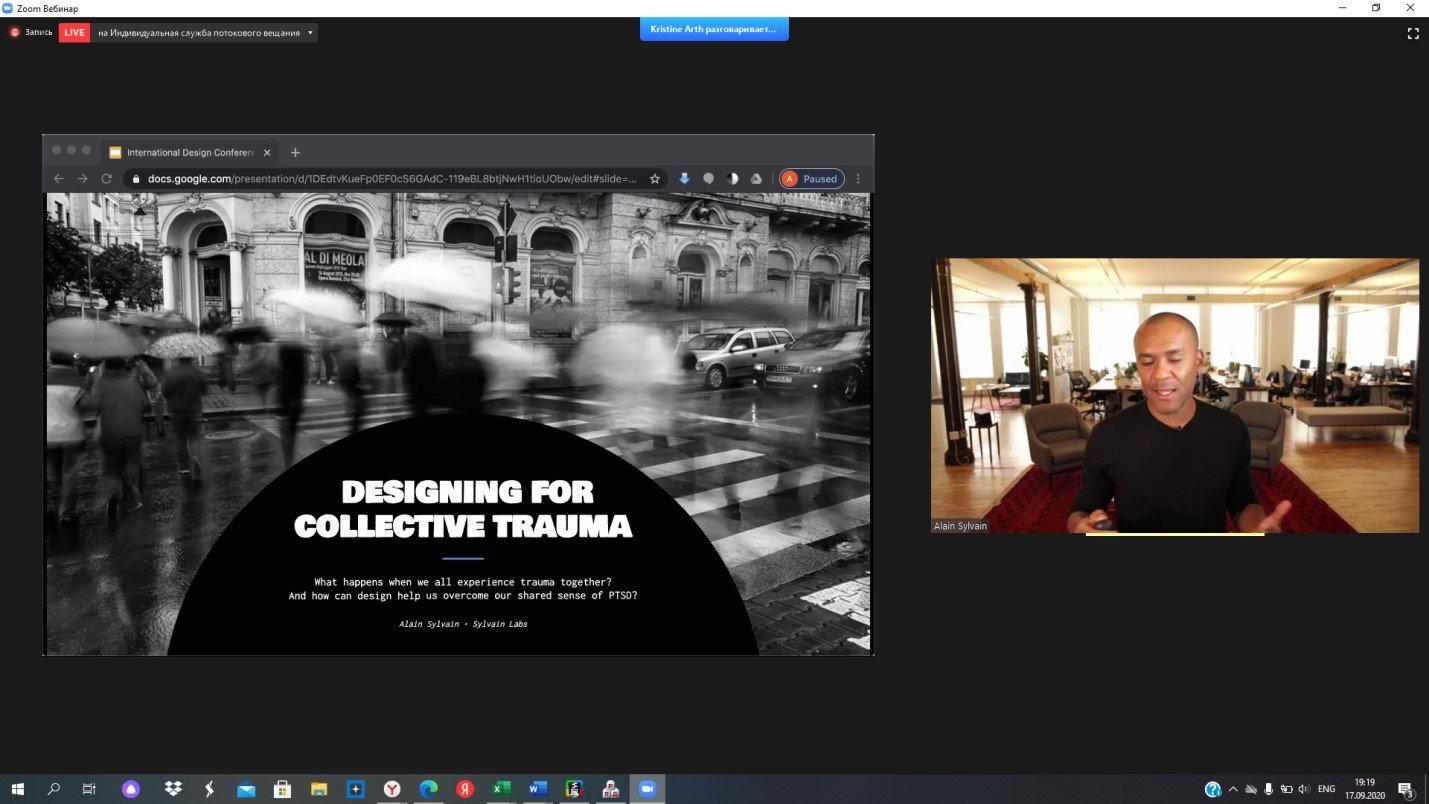
Task: Click the docs.google.com address bar
Action: point(395,179)
